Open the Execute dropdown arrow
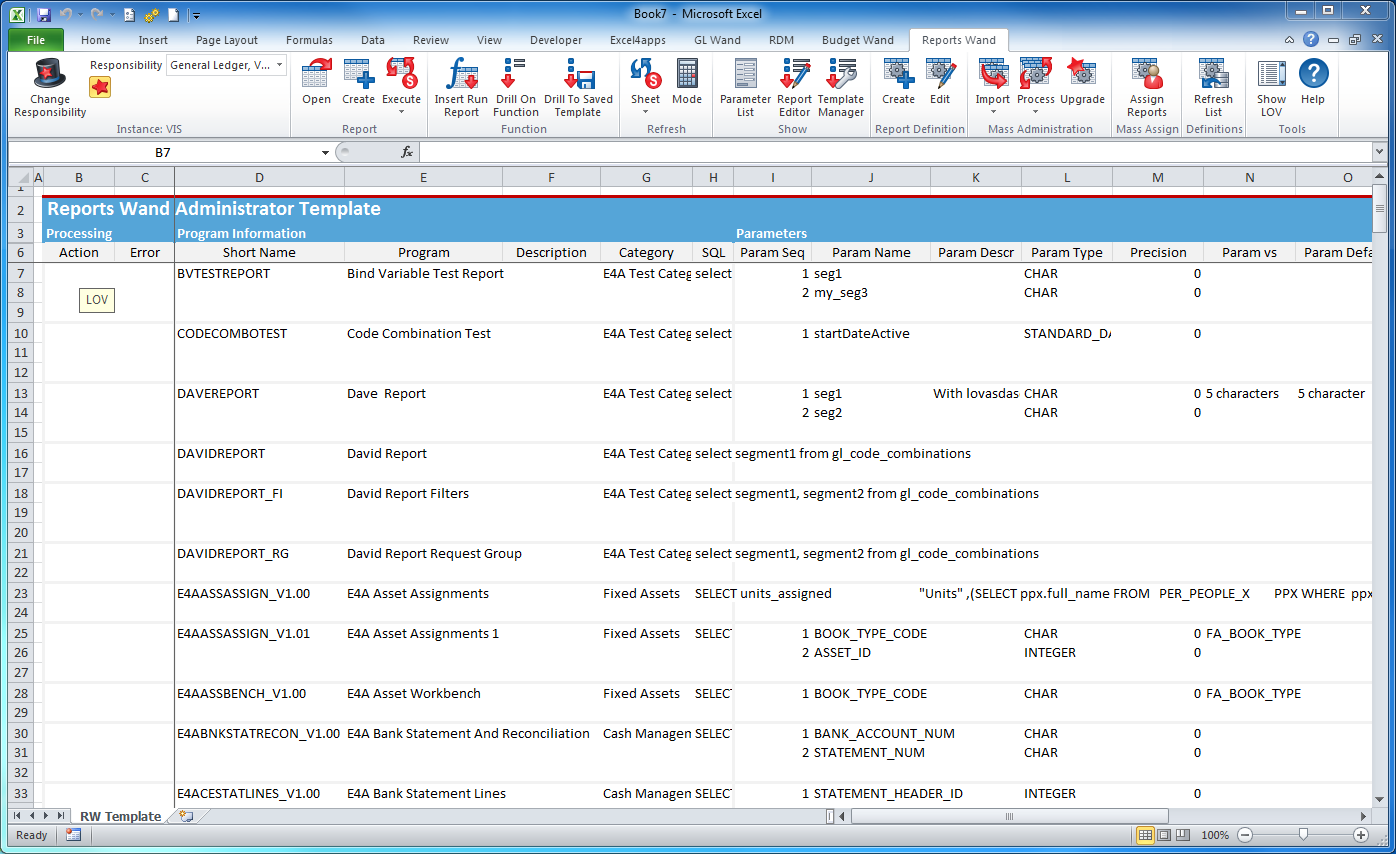Screen dimensions: 1396x854 (401, 112)
